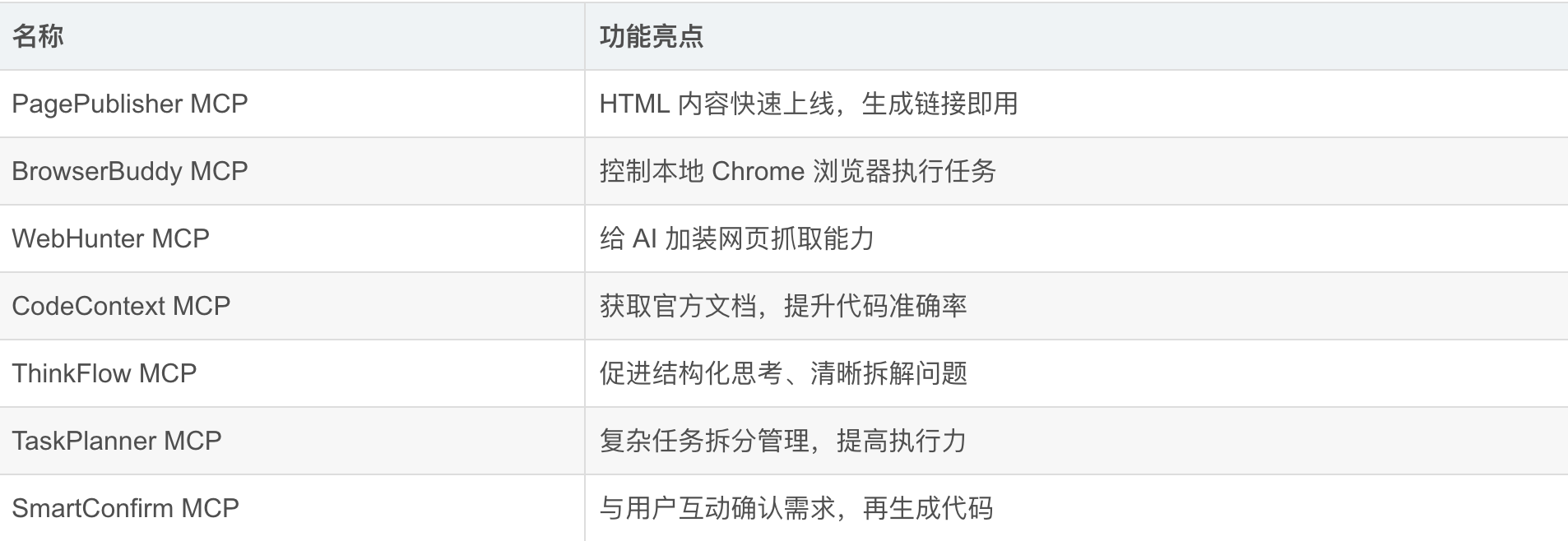Click the word AI in the WebHunter row
Viewport: 1568px width, 541px height.
[644, 238]
